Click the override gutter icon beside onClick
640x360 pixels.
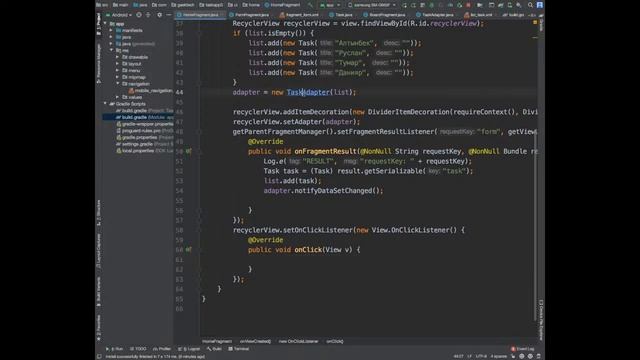click(188, 249)
